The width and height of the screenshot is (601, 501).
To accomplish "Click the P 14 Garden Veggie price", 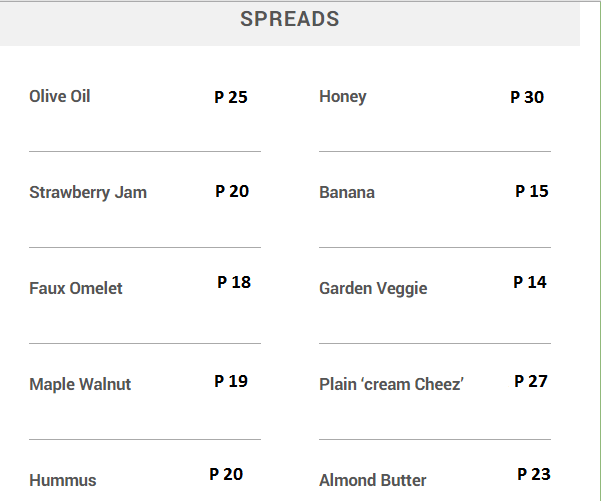I will 530,282.
